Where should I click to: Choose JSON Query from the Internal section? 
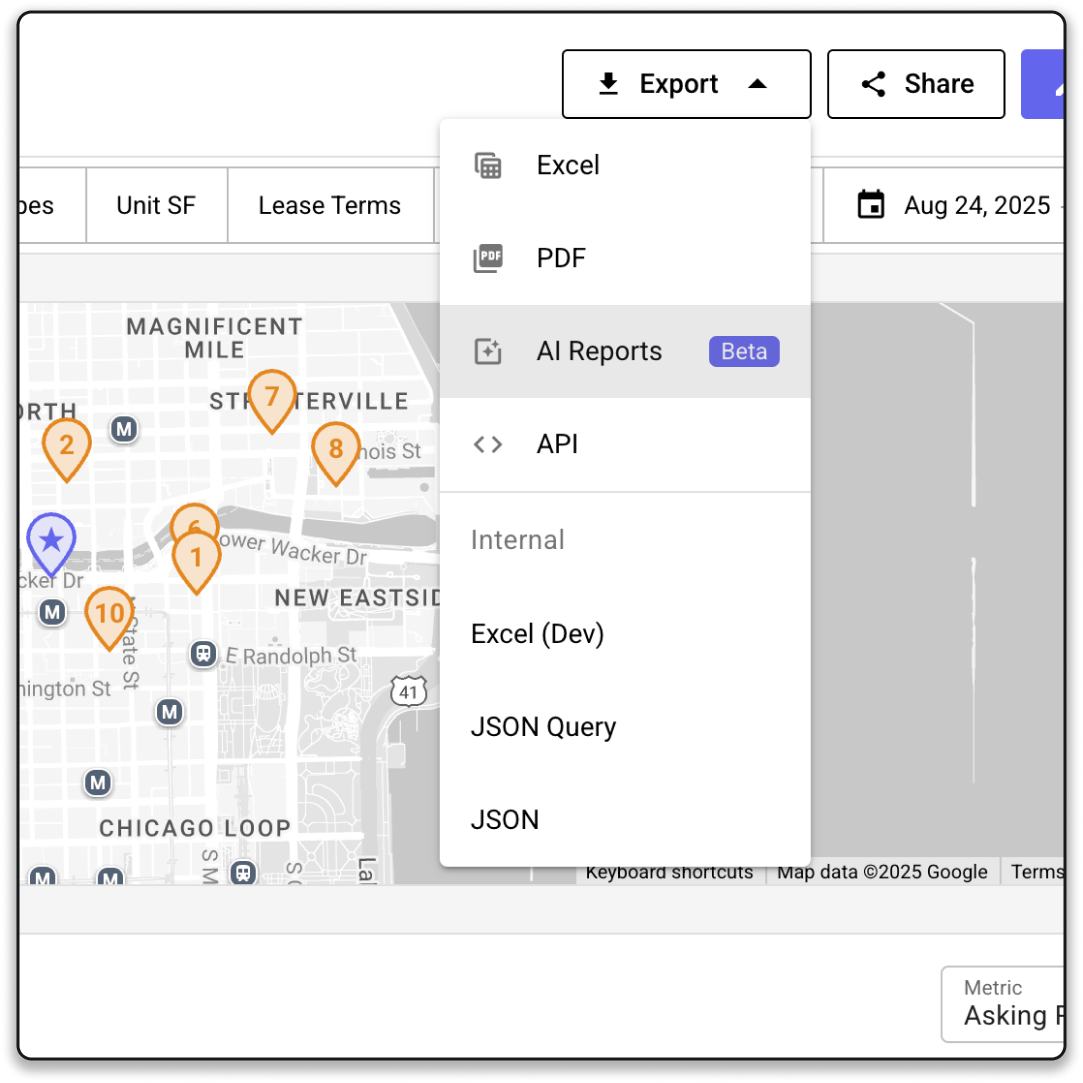[x=543, y=727]
